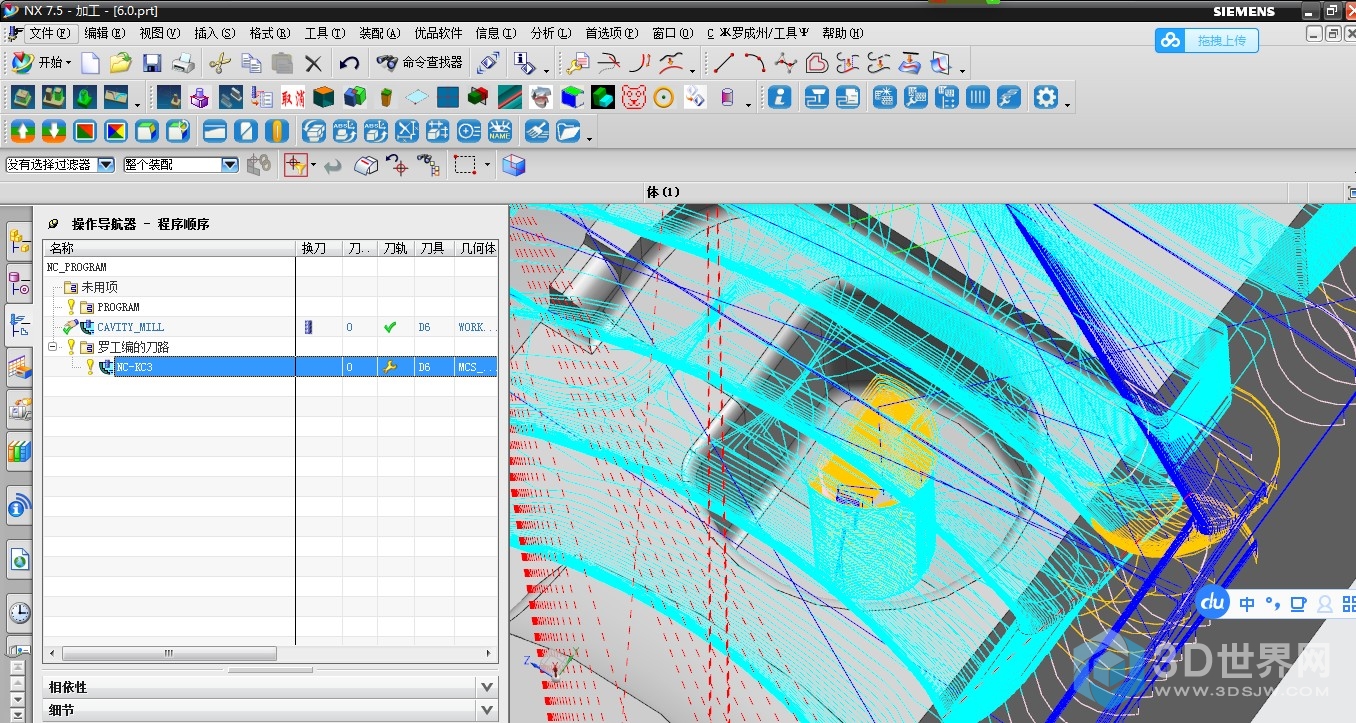Click the teal cube icon in second toolbar
Viewport: 1356px width, 723px height.
click(323, 98)
